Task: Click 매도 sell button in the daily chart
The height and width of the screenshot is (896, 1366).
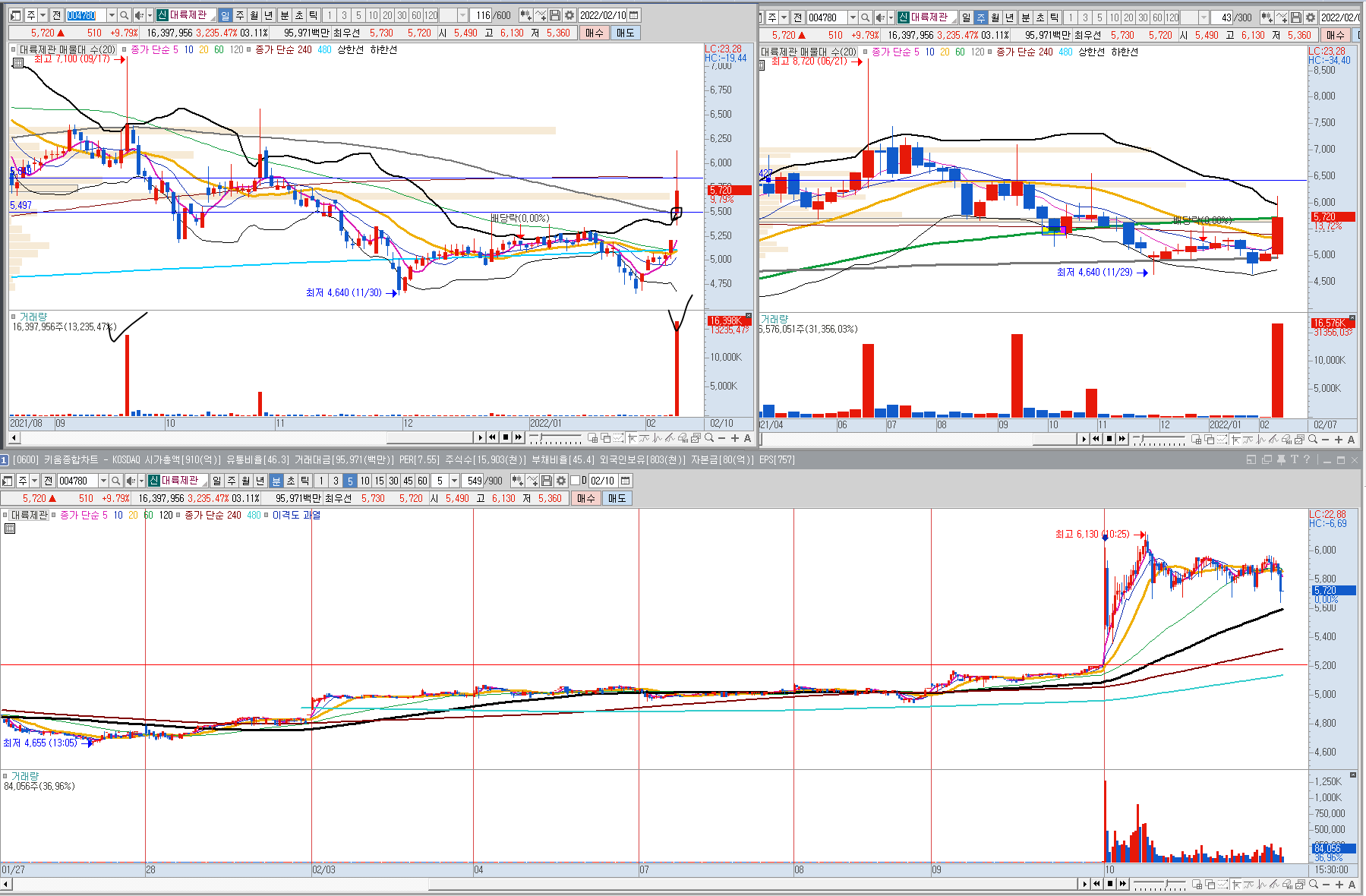Action: (x=625, y=33)
